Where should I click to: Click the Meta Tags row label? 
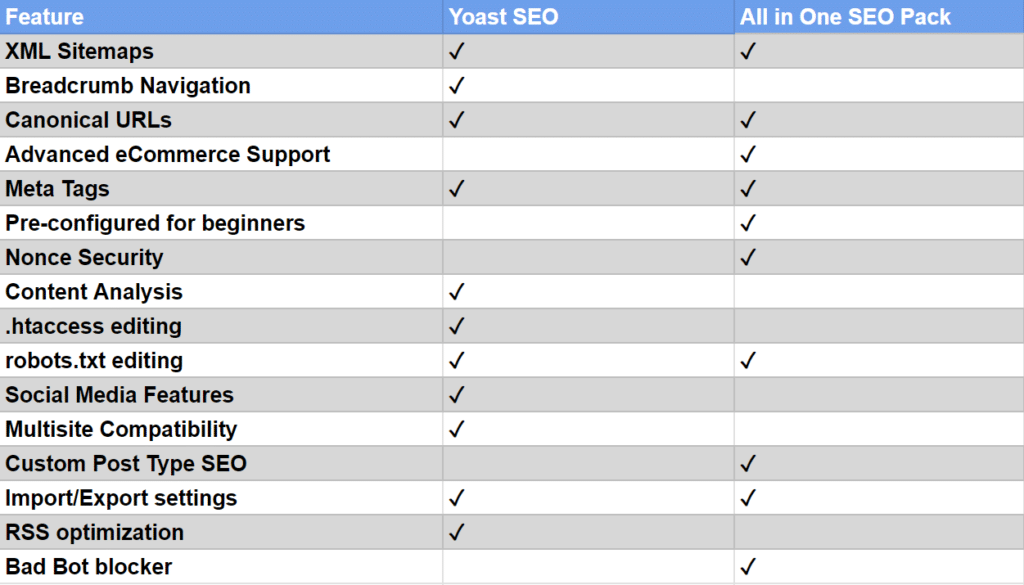coord(57,189)
